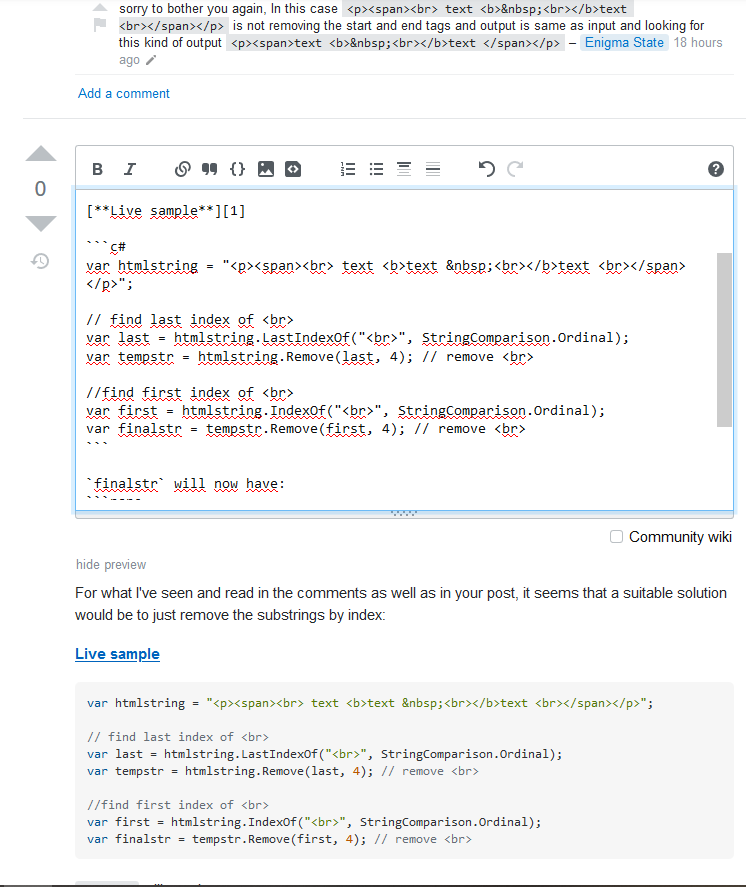The image size is (746, 887).
Task: Open the comment's 18 hours ago timestamp
Action: 698,42
